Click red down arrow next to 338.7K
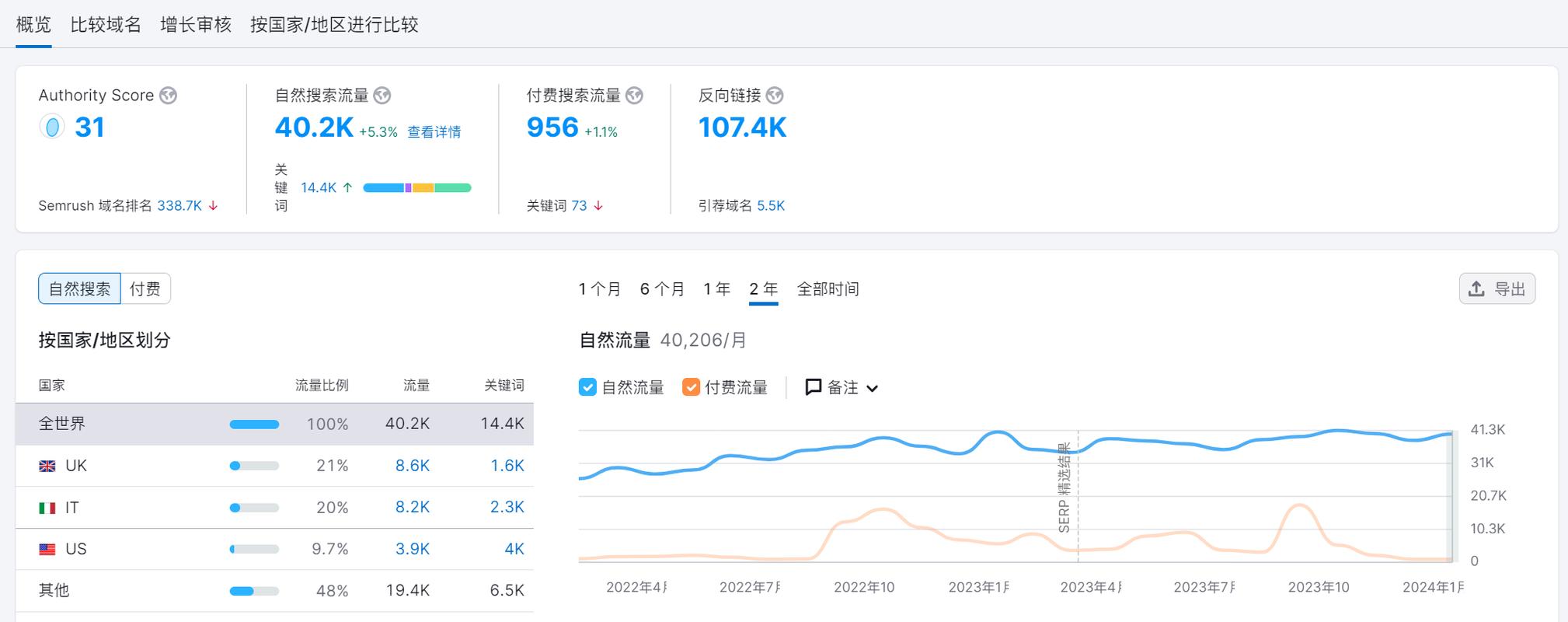The width and height of the screenshot is (1568, 622). pyautogui.click(x=213, y=206)
